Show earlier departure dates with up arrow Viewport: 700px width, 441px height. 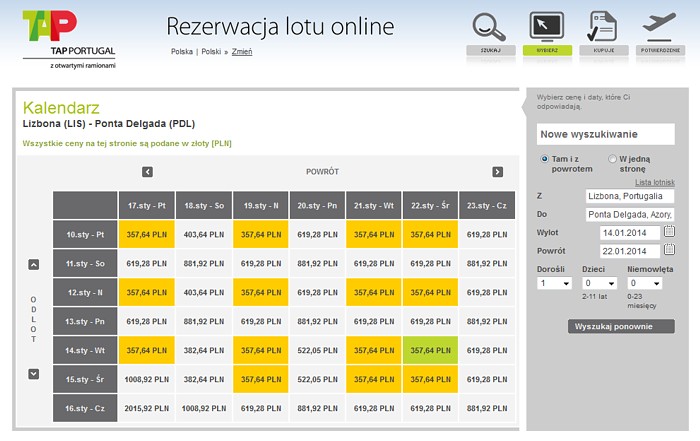tap(33, 264)
